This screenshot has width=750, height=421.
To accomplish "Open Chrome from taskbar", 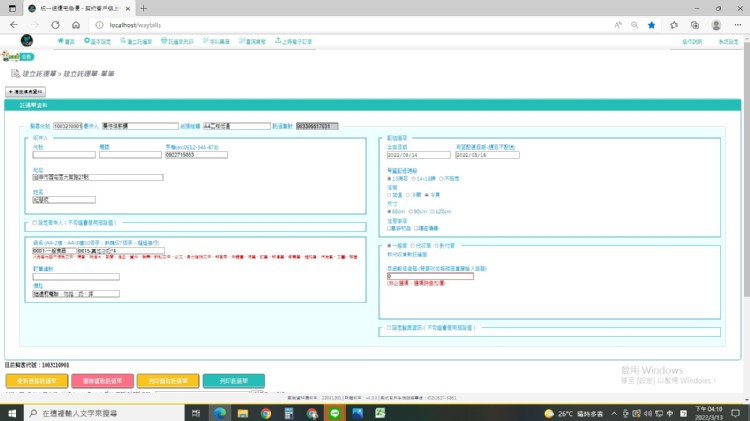I will tap(265, 413).
